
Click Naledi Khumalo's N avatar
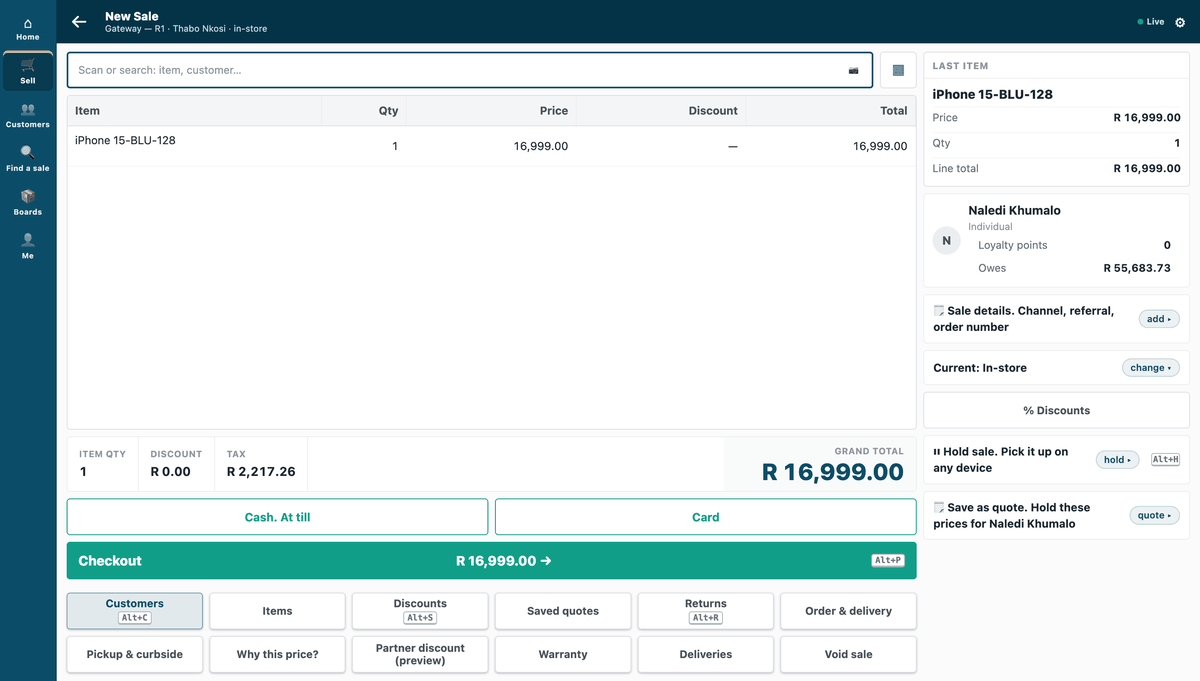click(947, 240)
